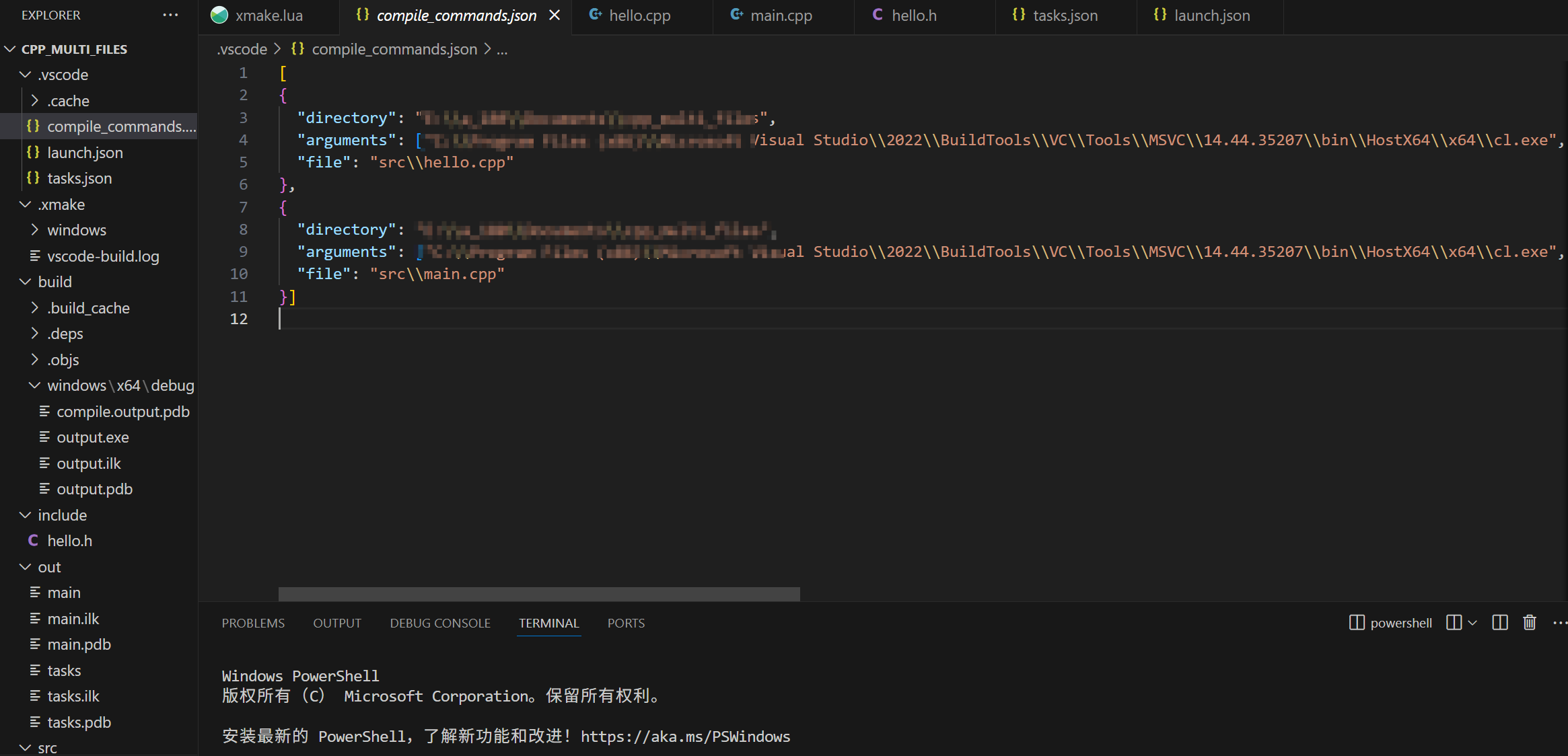Screen dimensions: 1568x756
Task: Split the terminal
Action: [x=1499, y=622]
